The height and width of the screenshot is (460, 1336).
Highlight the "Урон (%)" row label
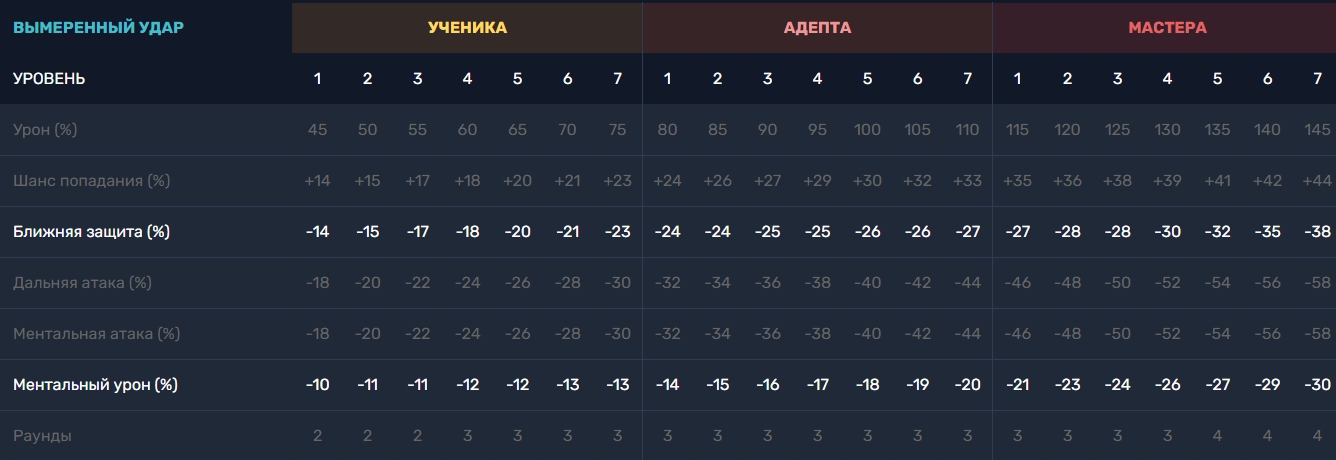pyautogui.click(x=45, y=130)
